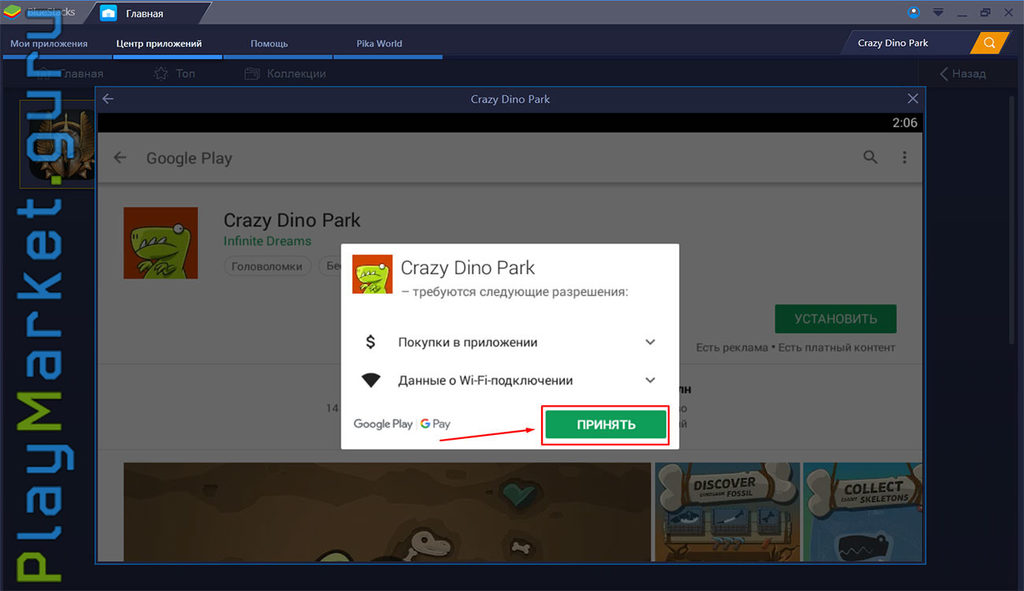Minimize the BlueStacks window
This screenshot has width=1024, height=591.
click(961, 14)
